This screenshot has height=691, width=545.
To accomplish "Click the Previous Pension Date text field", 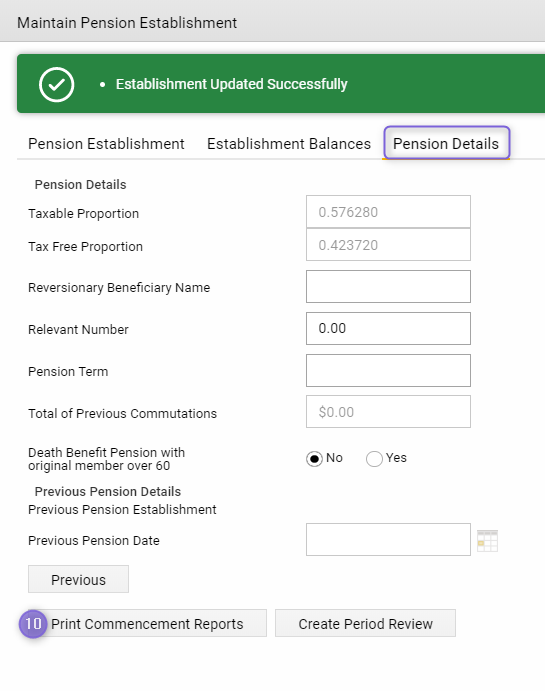I will pyautogui.click(x=388, y=539).
